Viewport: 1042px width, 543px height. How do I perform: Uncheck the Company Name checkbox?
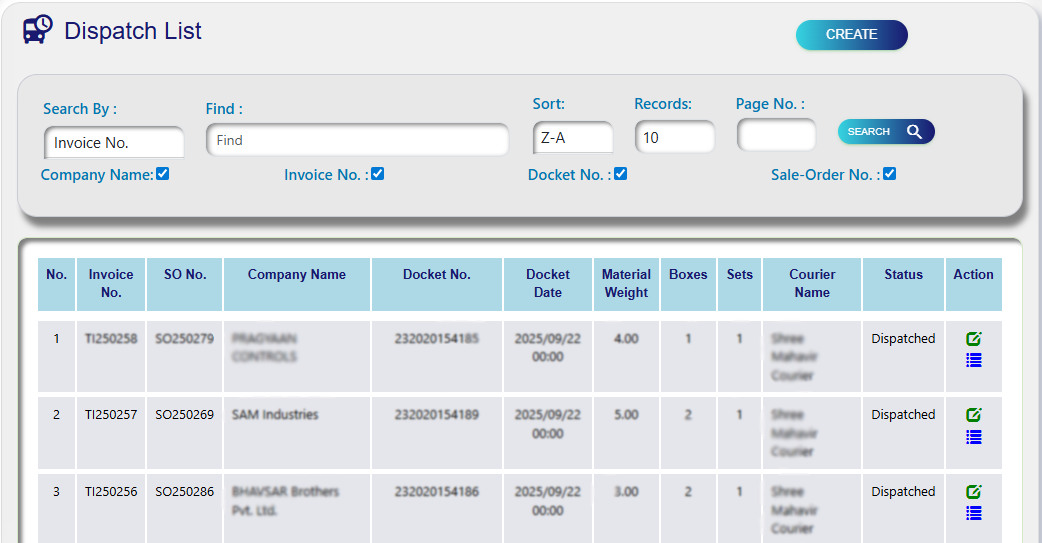pos(163,174)
